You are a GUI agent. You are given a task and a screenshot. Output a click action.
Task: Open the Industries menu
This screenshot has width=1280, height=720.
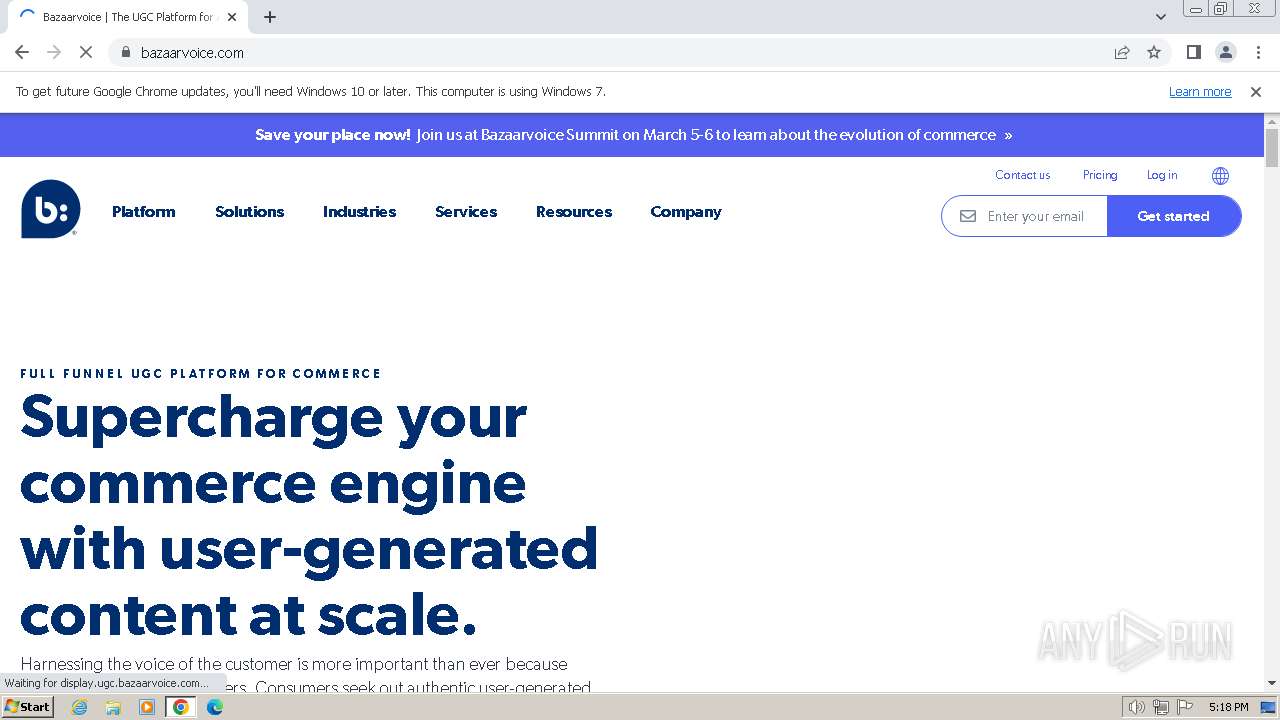point(360,212)
